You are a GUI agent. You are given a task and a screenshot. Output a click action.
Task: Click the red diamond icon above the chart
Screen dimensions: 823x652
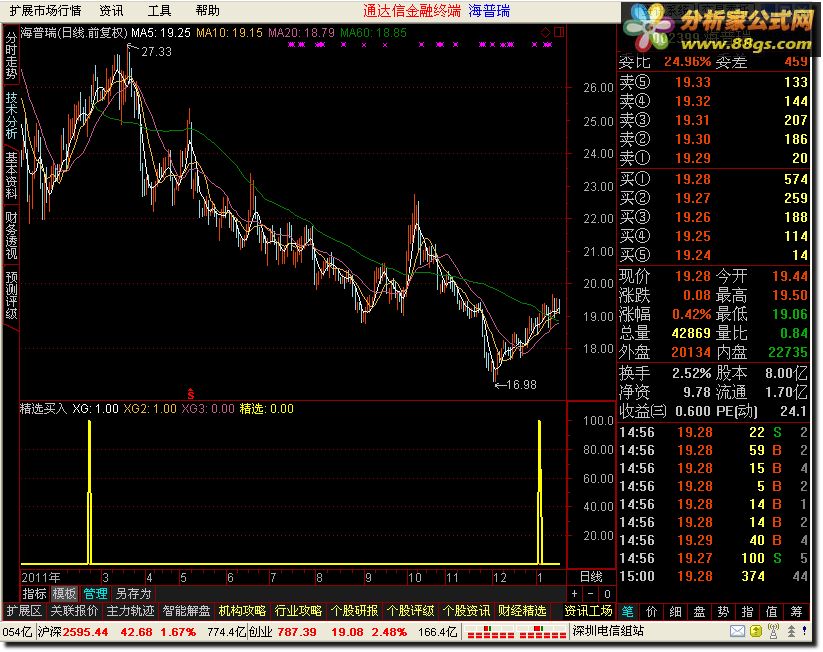pos(545,33)
